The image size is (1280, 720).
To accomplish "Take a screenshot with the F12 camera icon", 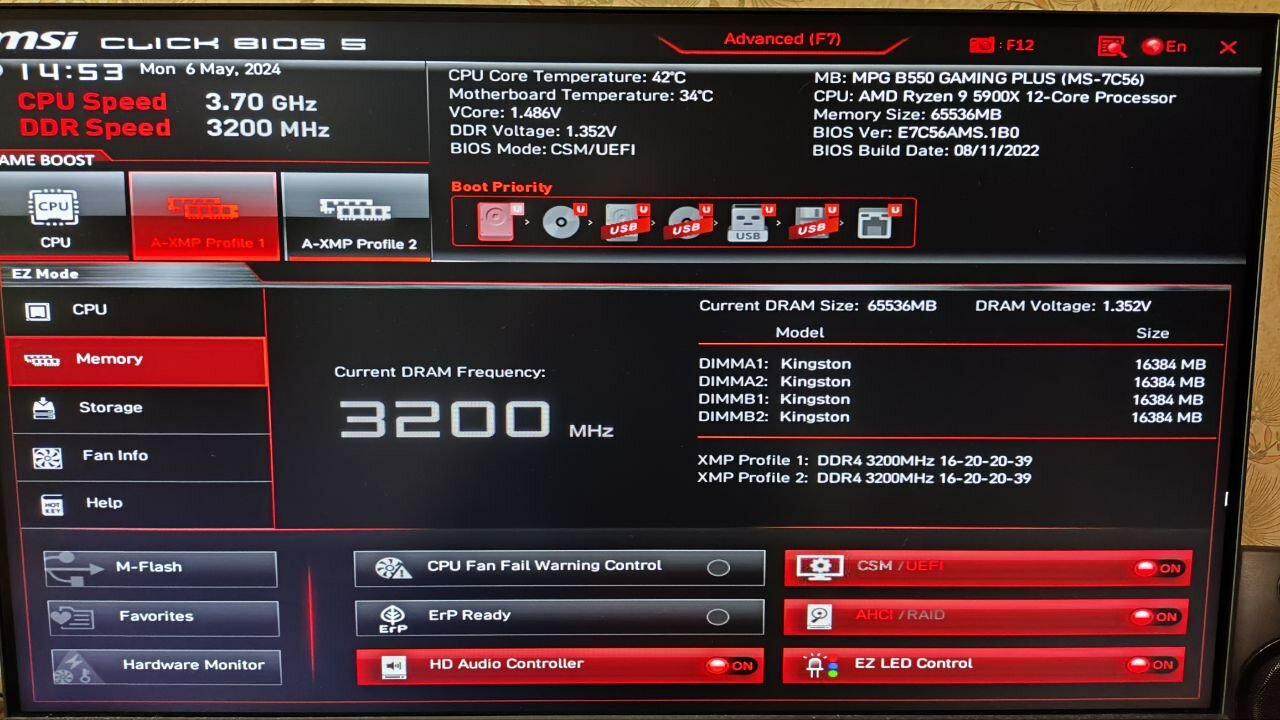I will tap(1002, 45).
